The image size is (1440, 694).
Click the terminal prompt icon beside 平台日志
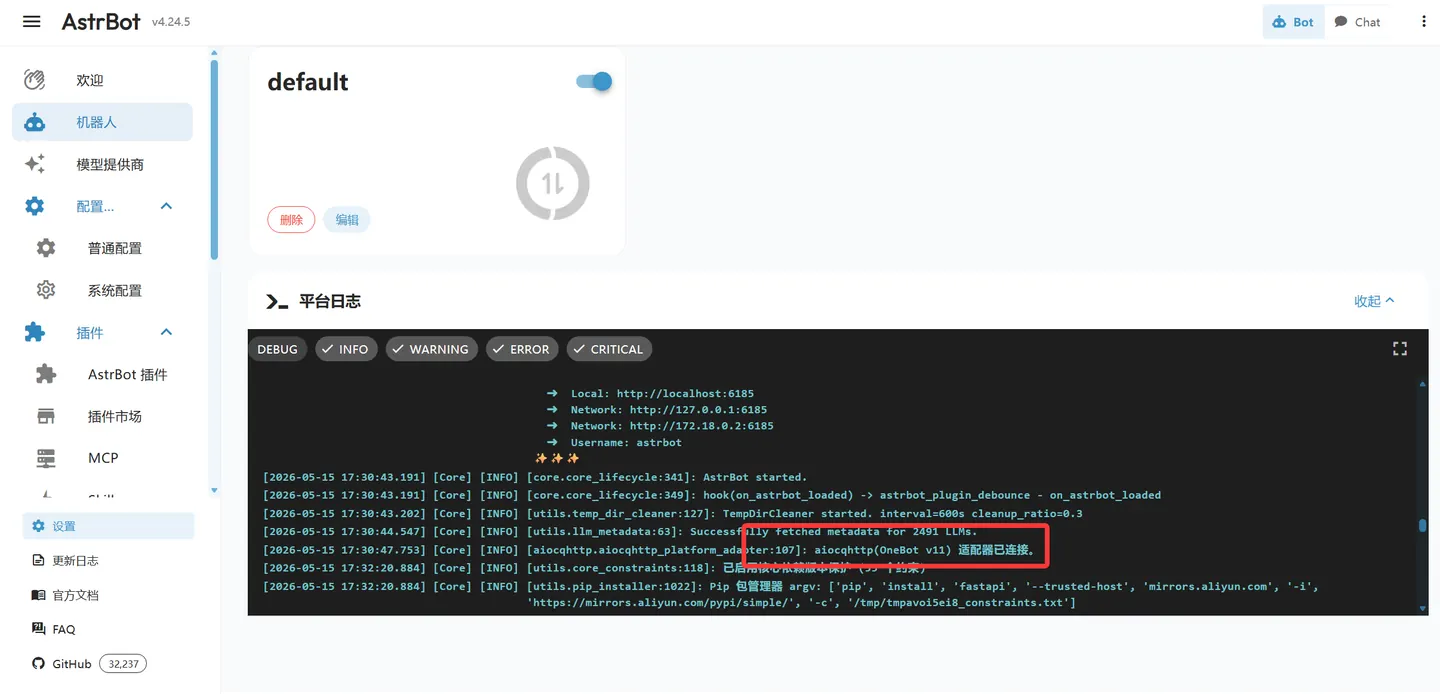pos(277,301)
